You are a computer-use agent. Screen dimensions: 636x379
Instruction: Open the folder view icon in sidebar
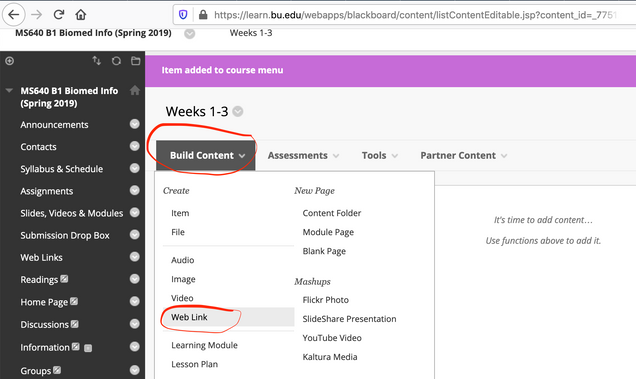pos(135,61)
